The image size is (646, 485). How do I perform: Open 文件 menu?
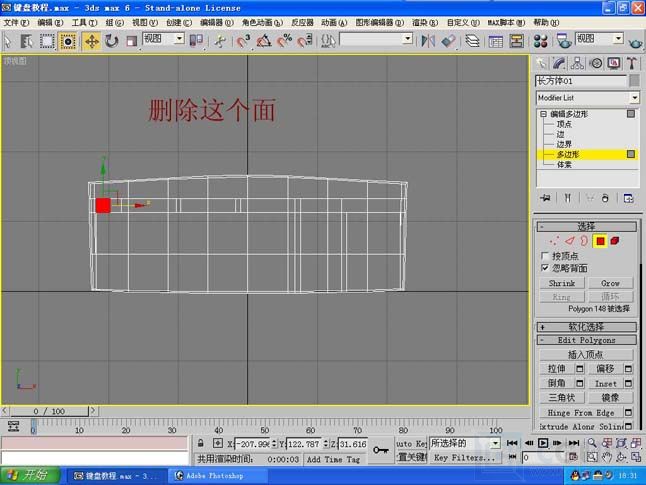(16, 23)
